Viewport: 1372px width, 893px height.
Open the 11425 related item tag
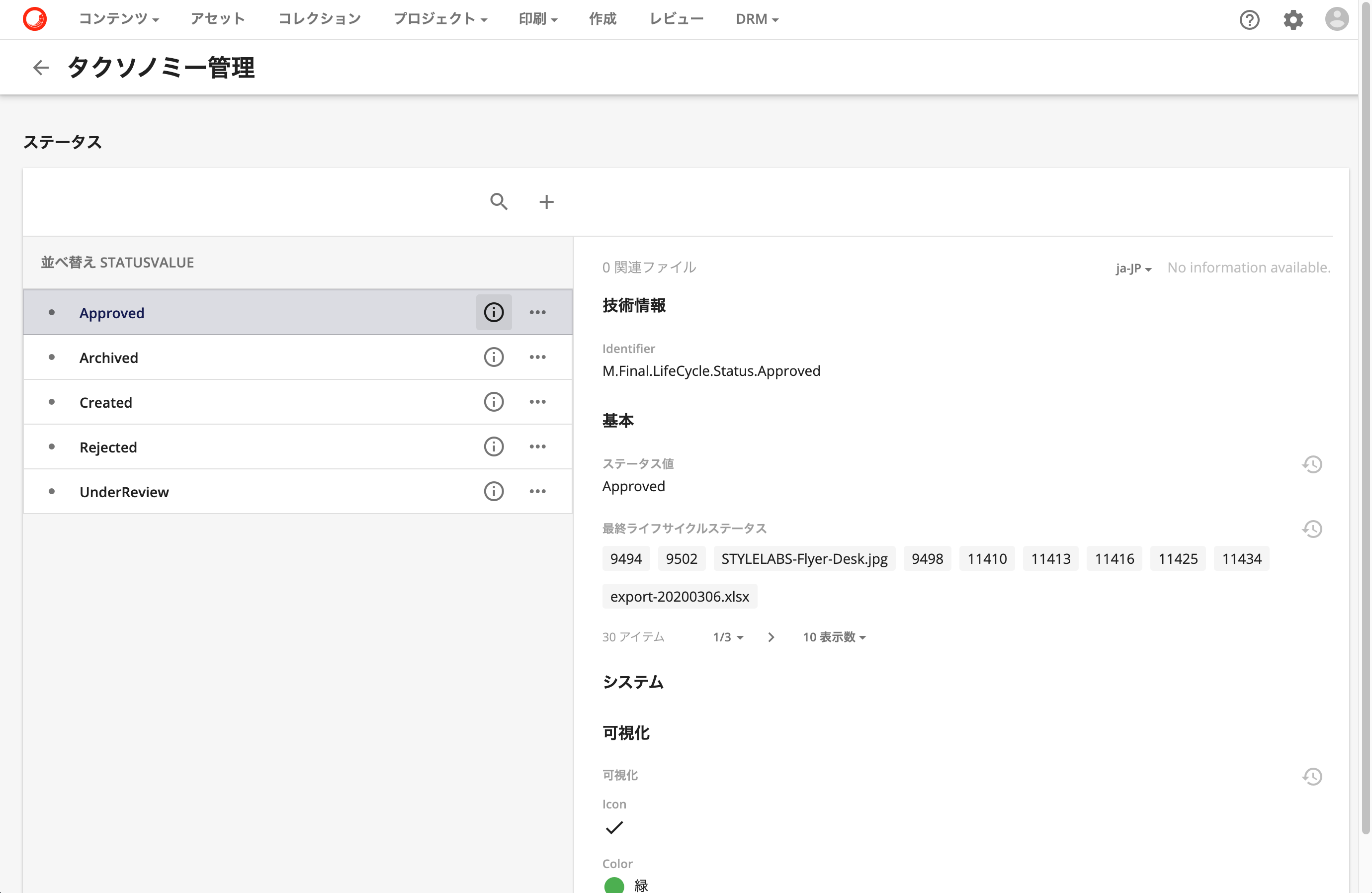[1178, 559]
